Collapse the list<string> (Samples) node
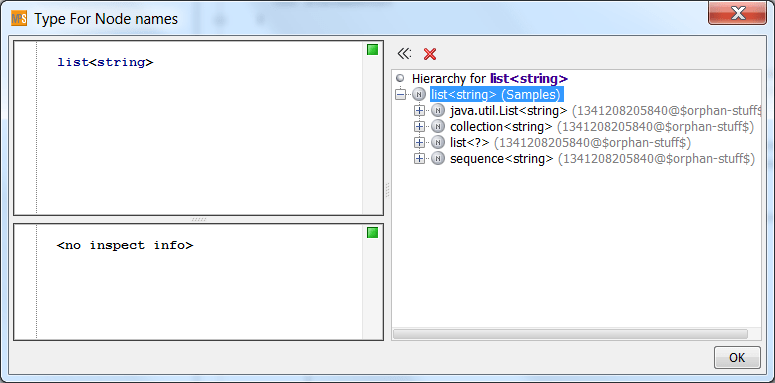Image resolution: width=775 pixels, height=383 pixels. [400, 94]
